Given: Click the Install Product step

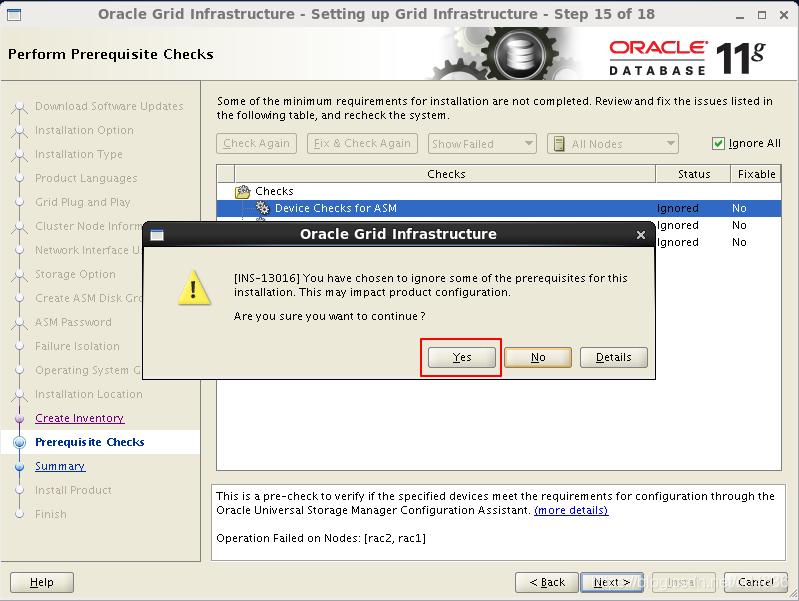Looking at the screenshot, I should [x=73, y=490].
